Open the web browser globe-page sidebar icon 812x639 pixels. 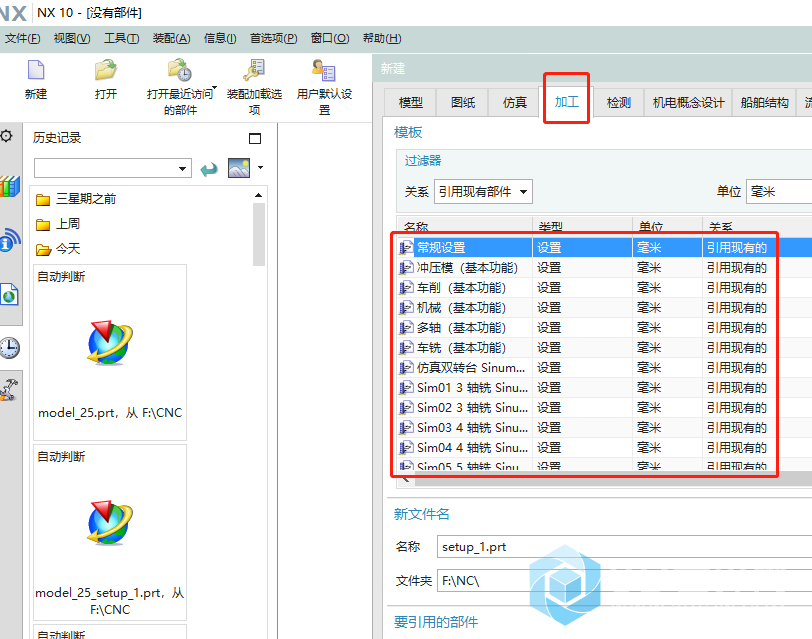coord(9,295)
